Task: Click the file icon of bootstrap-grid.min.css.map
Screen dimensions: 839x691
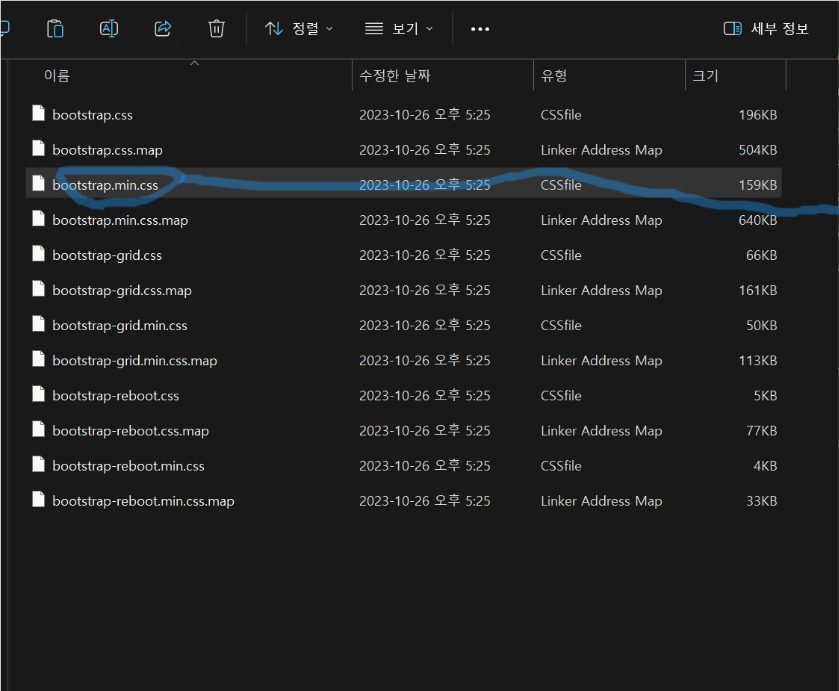Action: pos(38,359)
